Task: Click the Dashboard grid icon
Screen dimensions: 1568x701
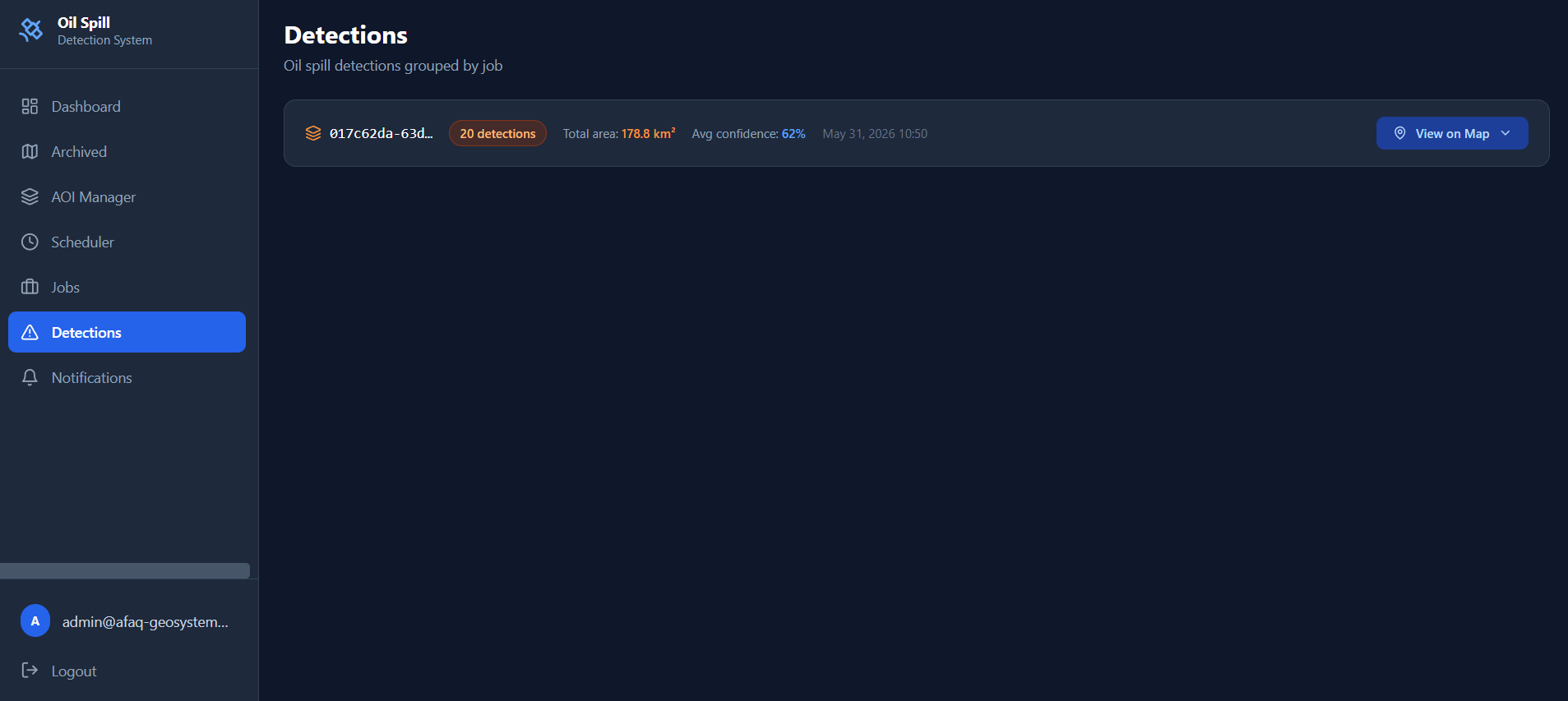Action: (30, 106)
